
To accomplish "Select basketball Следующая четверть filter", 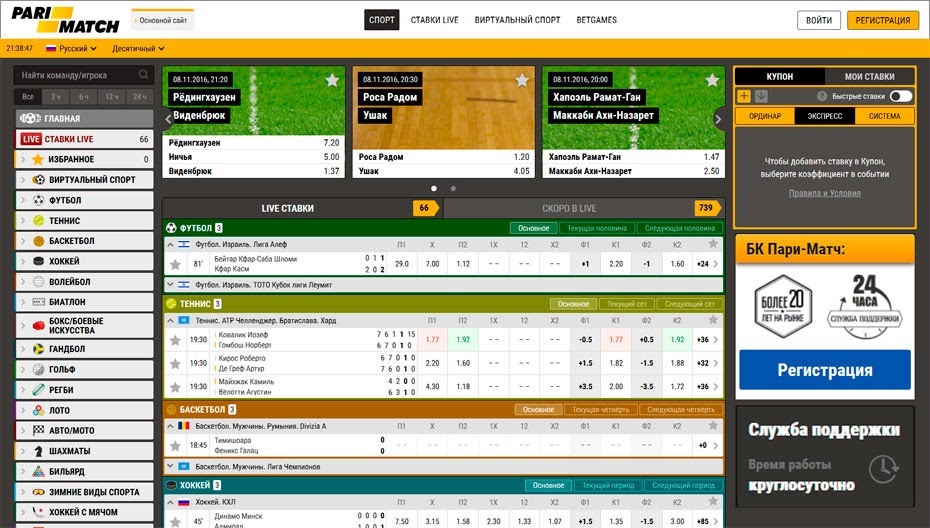I will pos(681,409).
